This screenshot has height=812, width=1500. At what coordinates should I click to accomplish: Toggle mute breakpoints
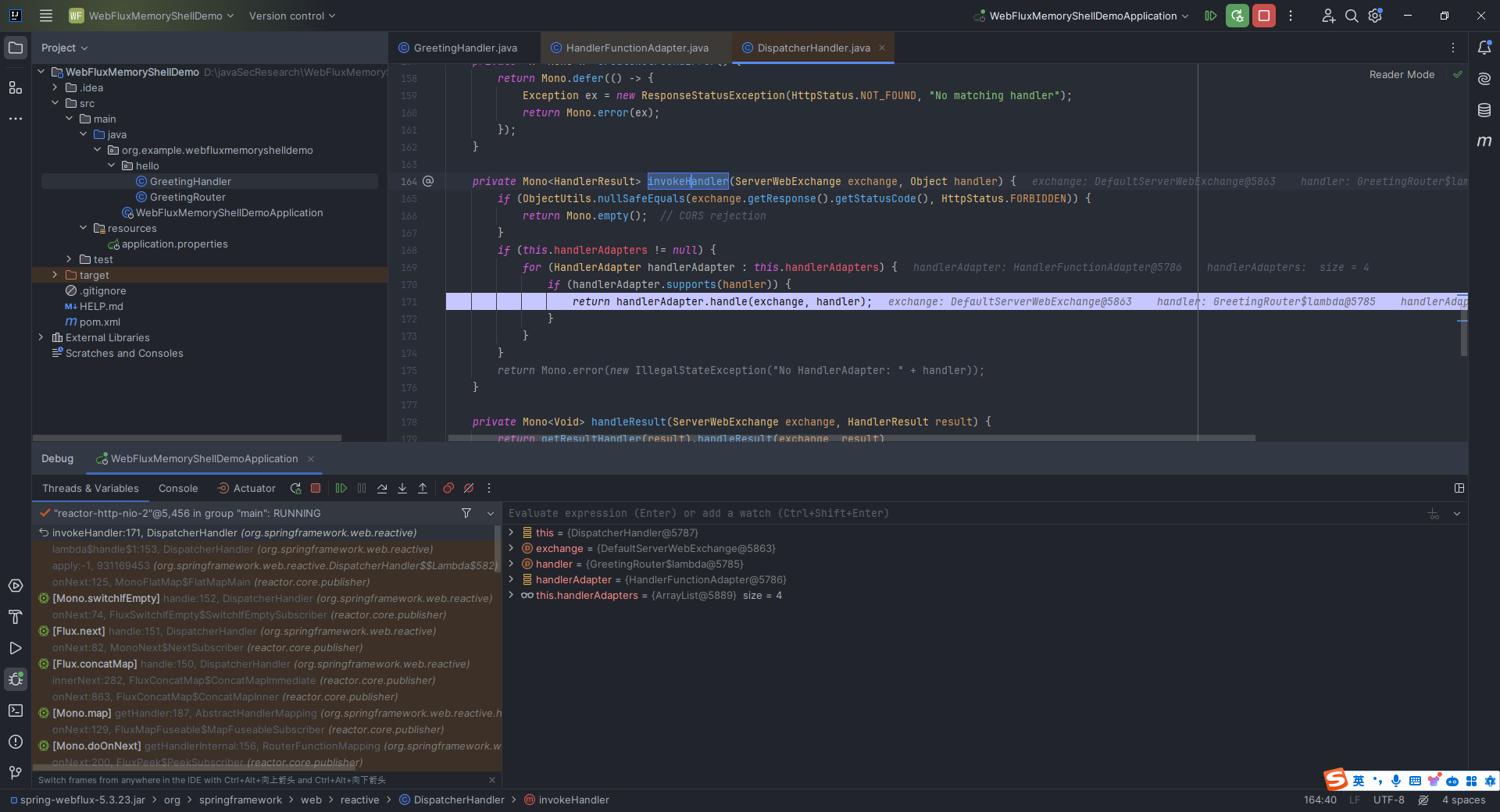pyautogui.click(x=469, y=489)
